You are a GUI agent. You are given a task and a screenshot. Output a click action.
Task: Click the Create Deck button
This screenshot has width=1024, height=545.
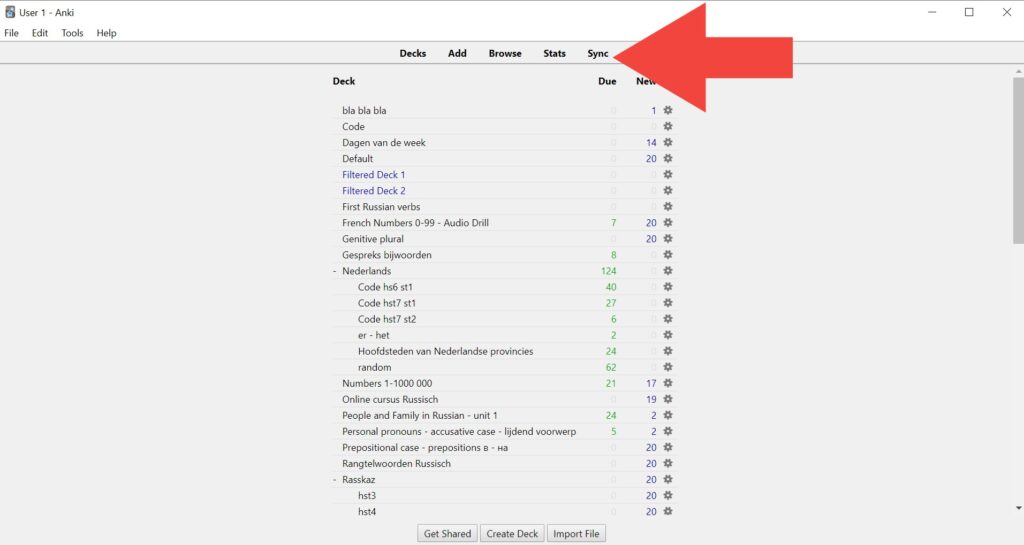[512, 534]
